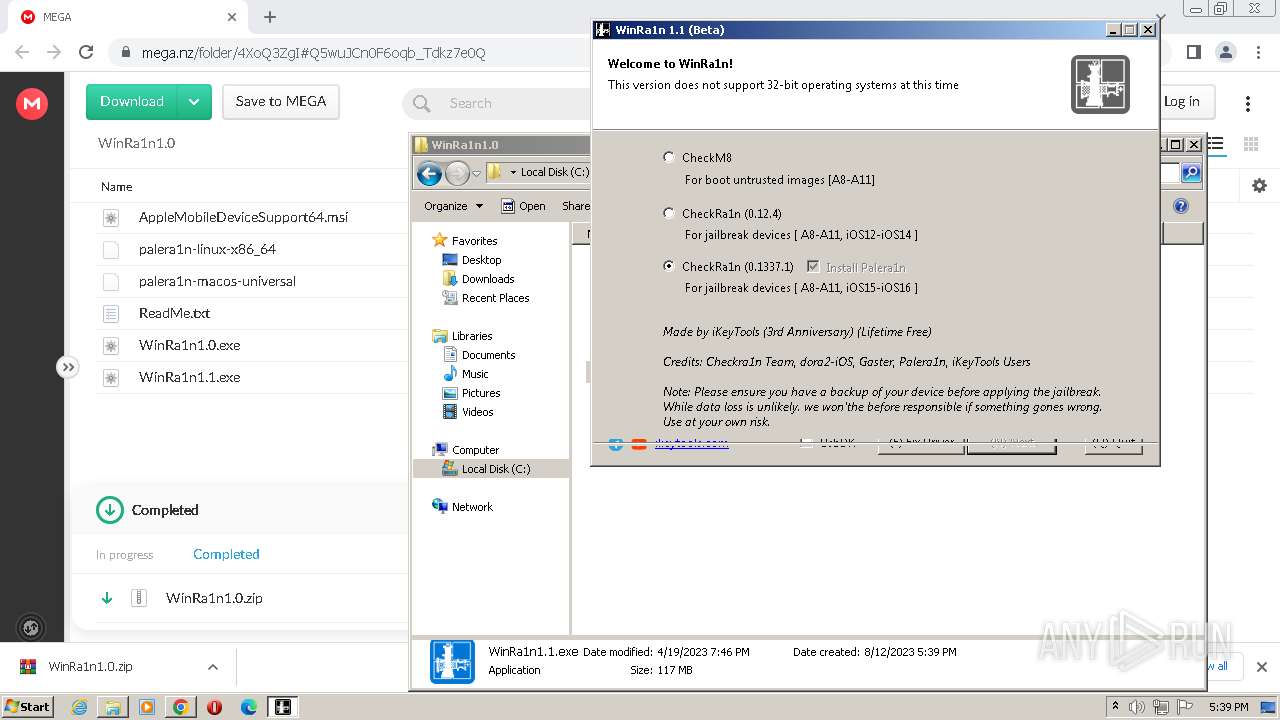The height and width of the screenshot is (720, 1280).
Task: Select the CheckM8 radio option
Action: pos(669,157)
